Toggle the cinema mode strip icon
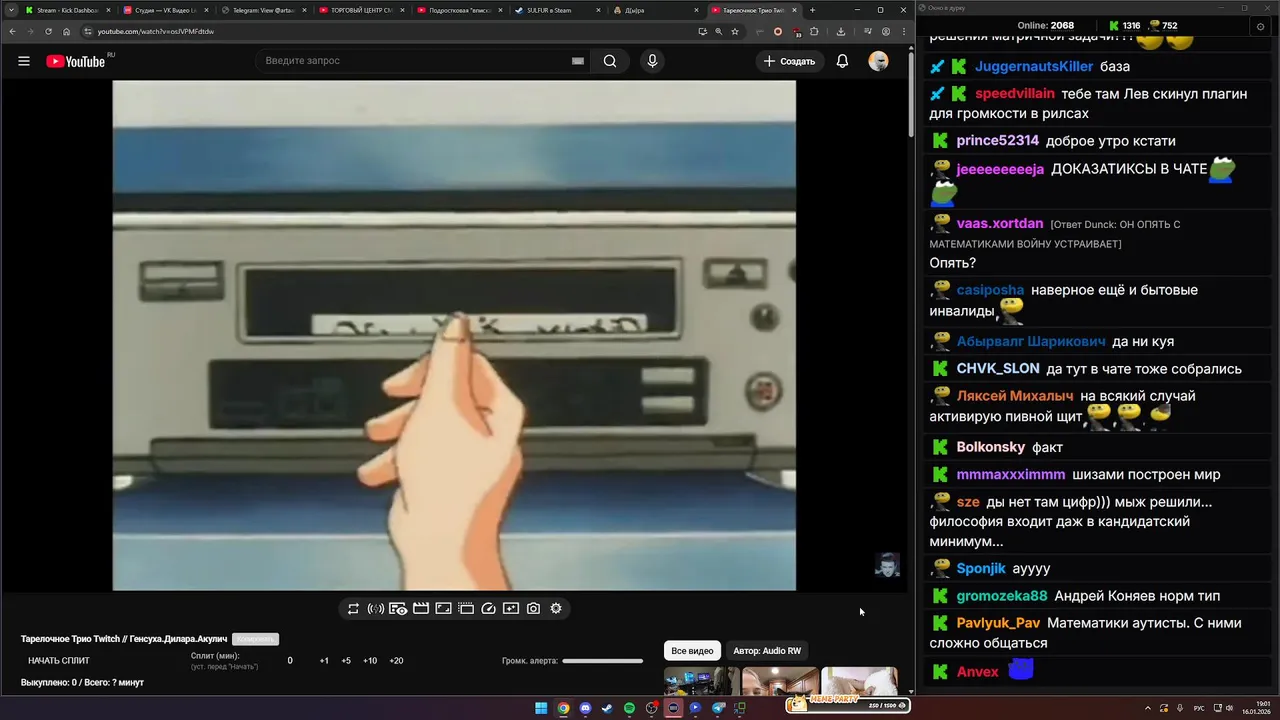This screenshot has height=720, width=1280. [x=466, y=608]
